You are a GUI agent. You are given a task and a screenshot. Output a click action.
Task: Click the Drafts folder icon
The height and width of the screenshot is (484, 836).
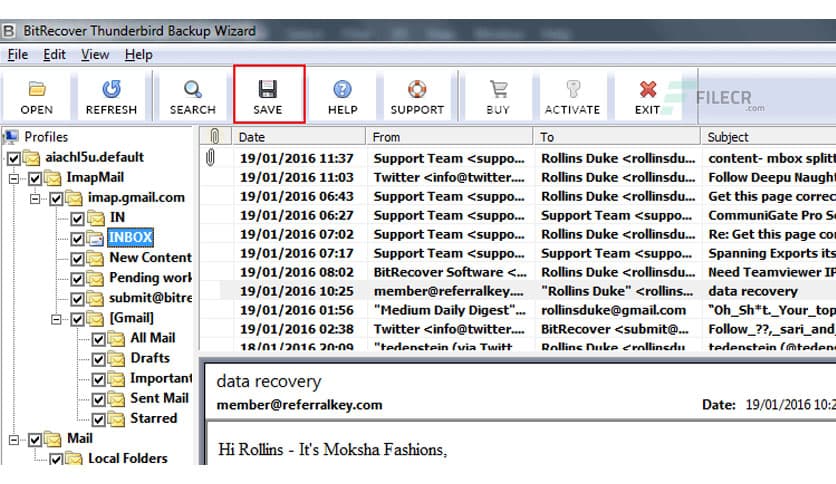pos(116,358)
